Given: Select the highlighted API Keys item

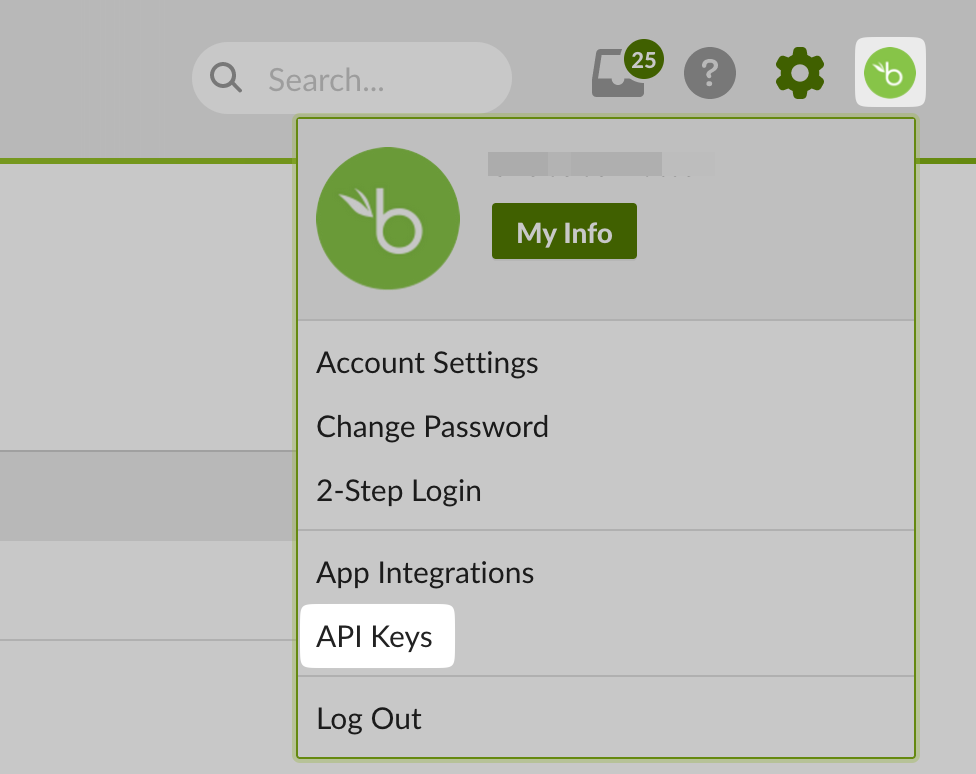Looking at the screenshot, I should click(377, 636).
